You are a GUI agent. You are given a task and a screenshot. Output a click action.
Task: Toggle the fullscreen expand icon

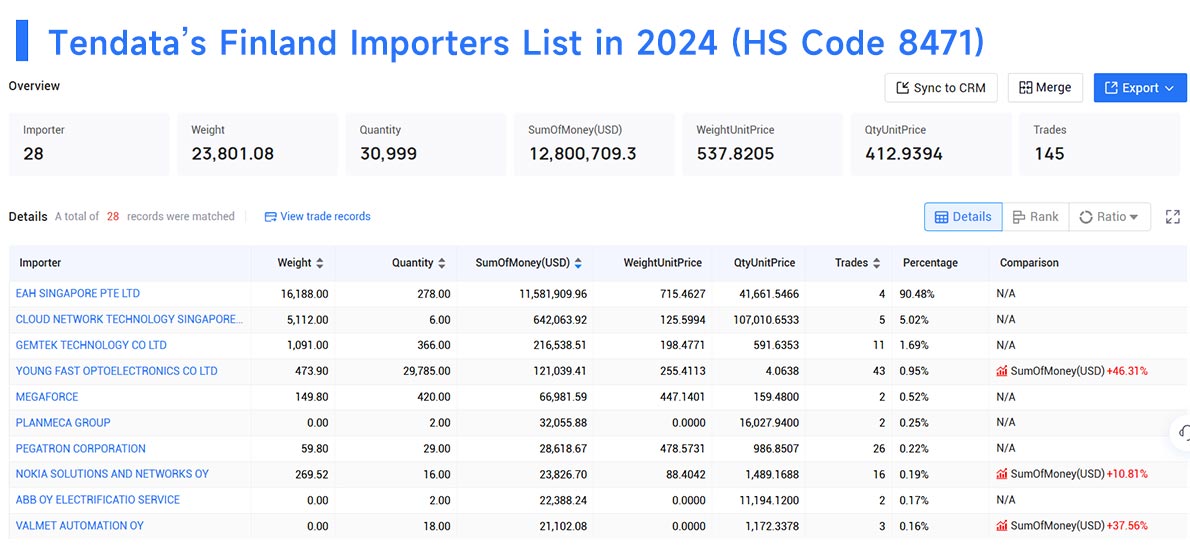coord(1173,217)
